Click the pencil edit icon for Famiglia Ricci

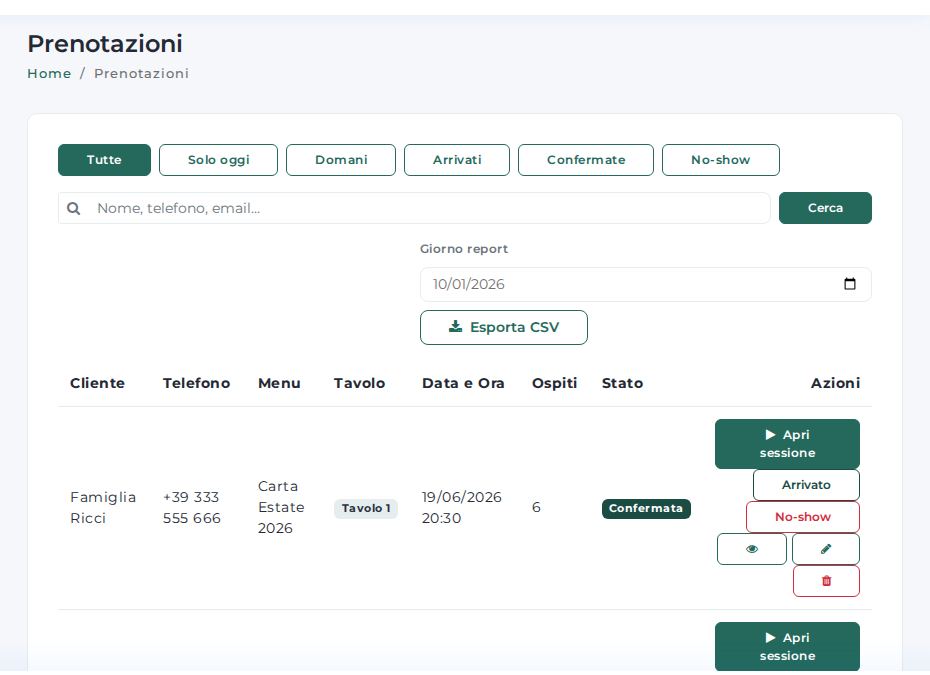tap(826, 549)
